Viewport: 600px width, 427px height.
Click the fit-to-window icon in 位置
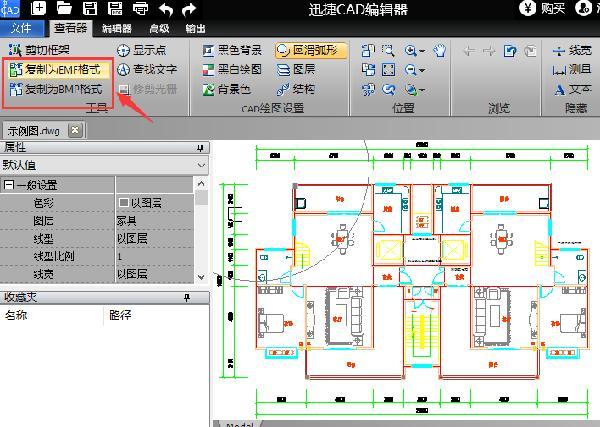(x=388, y=70)
